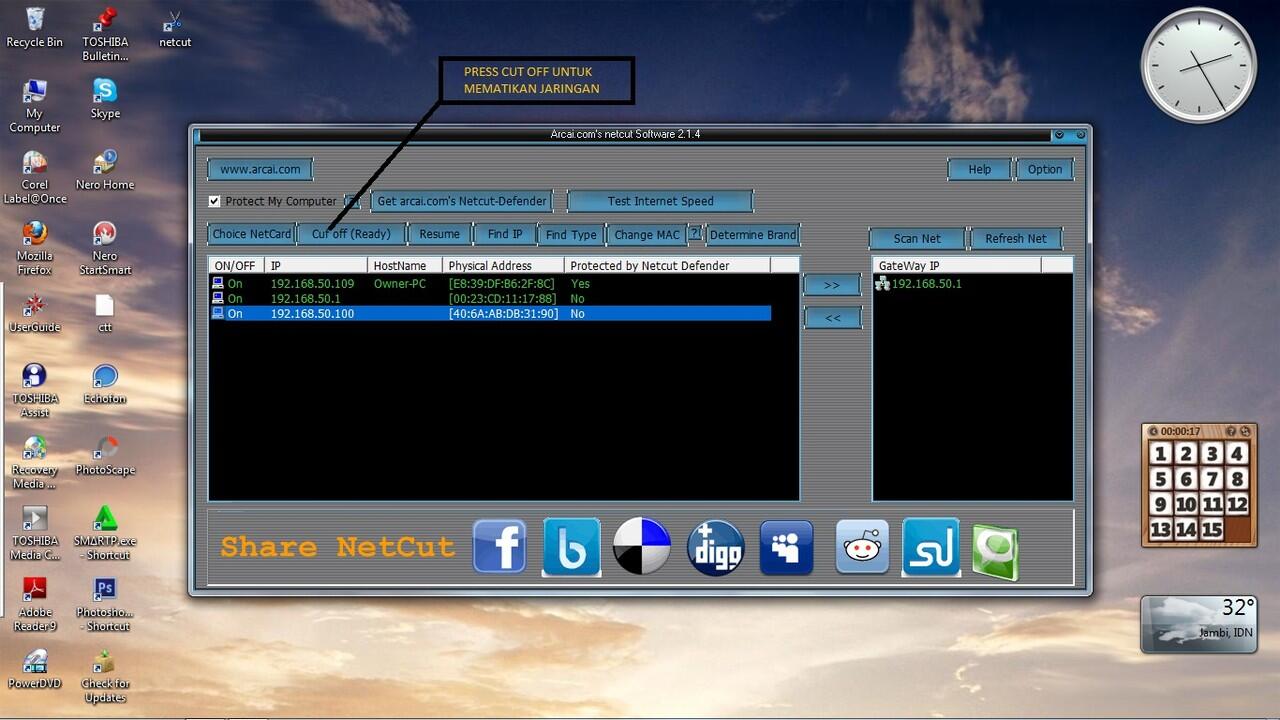Sort by the IP column header

316,265
